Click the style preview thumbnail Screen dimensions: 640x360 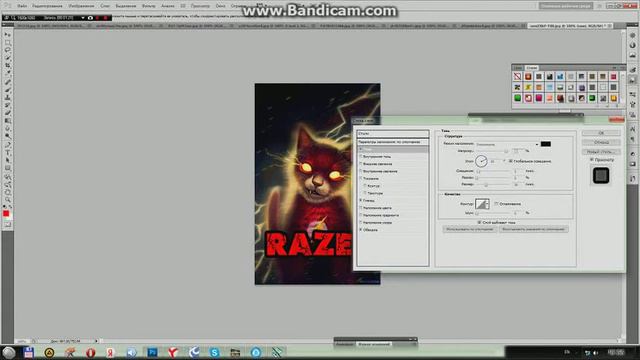coord(601,176)
